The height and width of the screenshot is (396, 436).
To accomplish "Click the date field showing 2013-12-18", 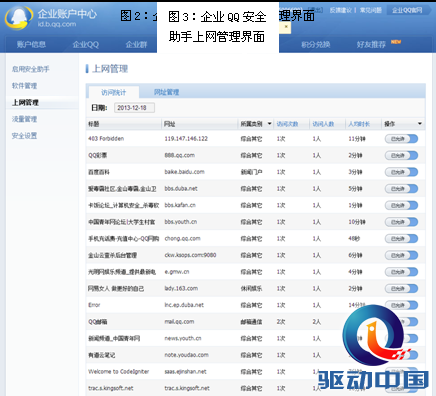I will click(134, 108).
